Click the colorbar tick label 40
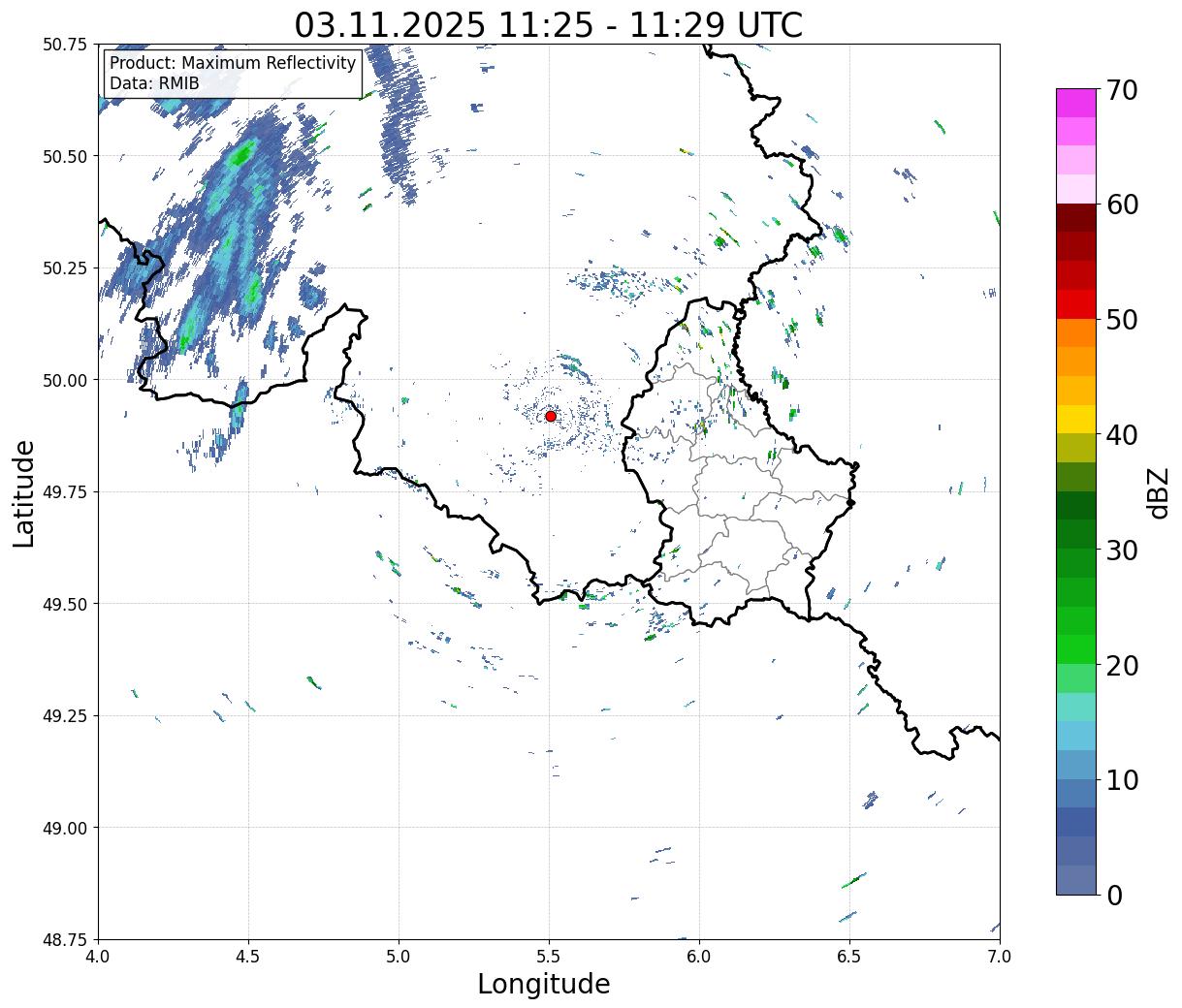 click(1122, 434)
